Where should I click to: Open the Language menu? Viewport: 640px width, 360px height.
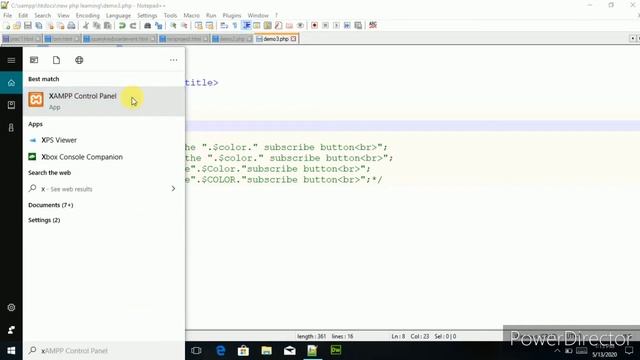(118, 16)
